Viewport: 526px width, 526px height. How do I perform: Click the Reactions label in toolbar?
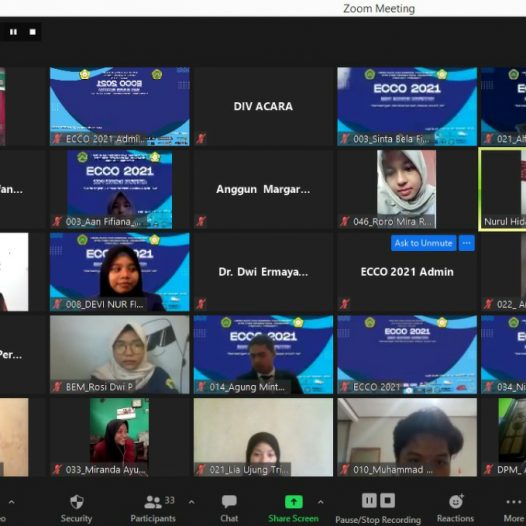[456, 518]
